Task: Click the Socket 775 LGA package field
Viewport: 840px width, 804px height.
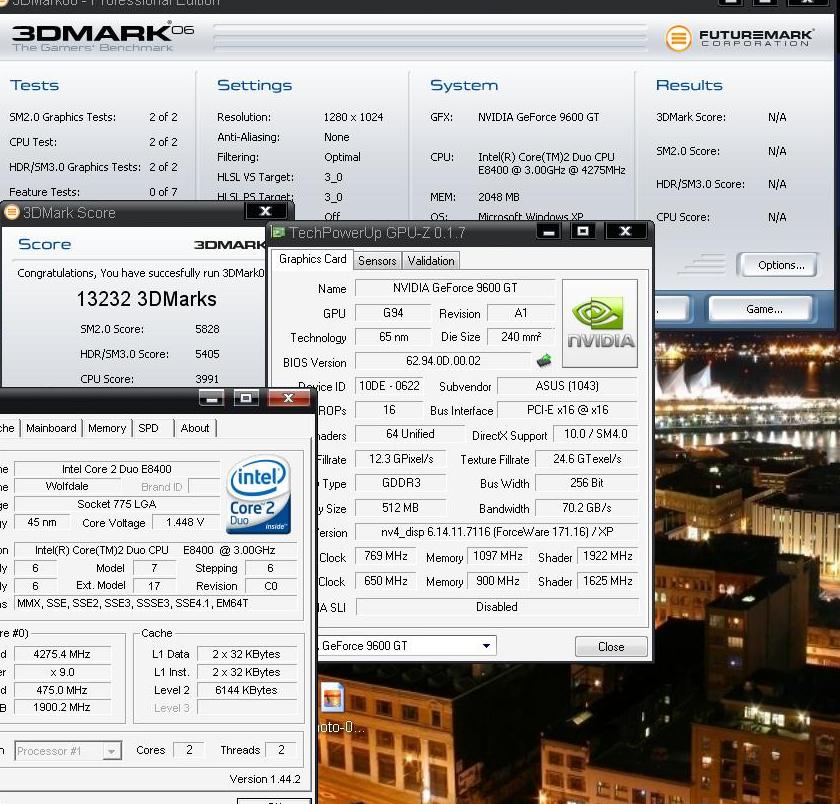Action: pos(117,504)
